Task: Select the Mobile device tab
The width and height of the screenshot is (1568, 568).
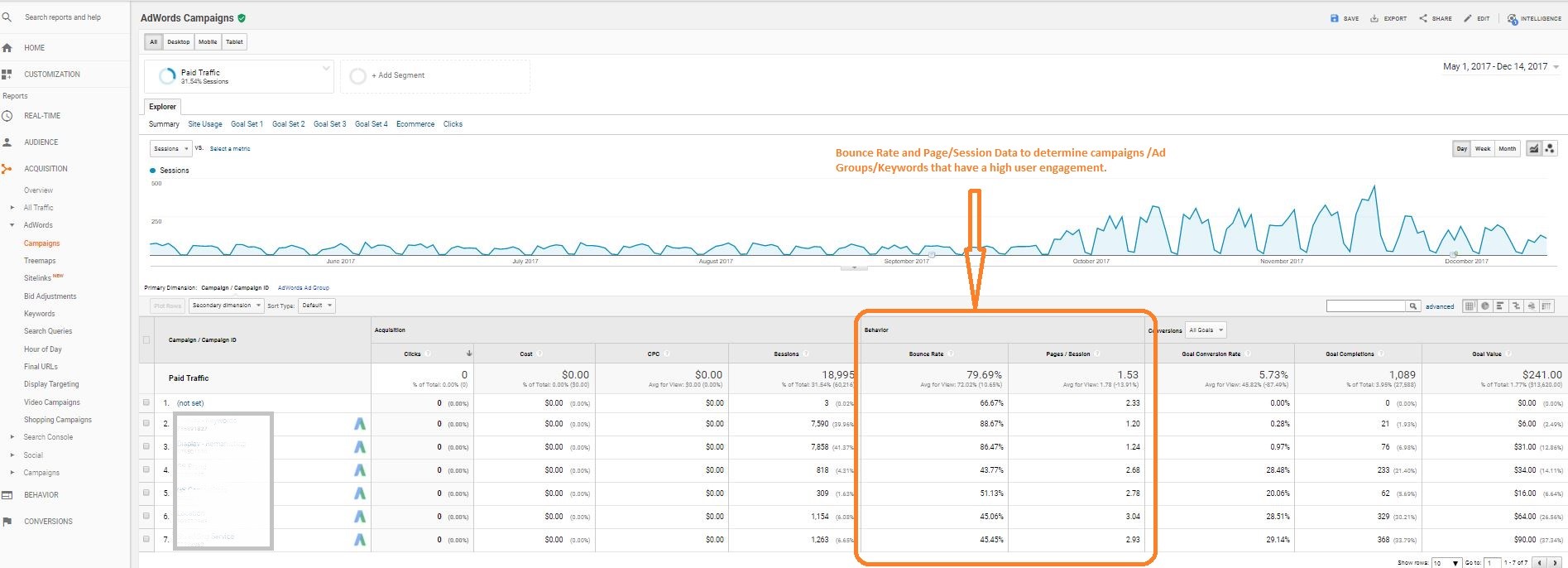Action: point(208,41)
